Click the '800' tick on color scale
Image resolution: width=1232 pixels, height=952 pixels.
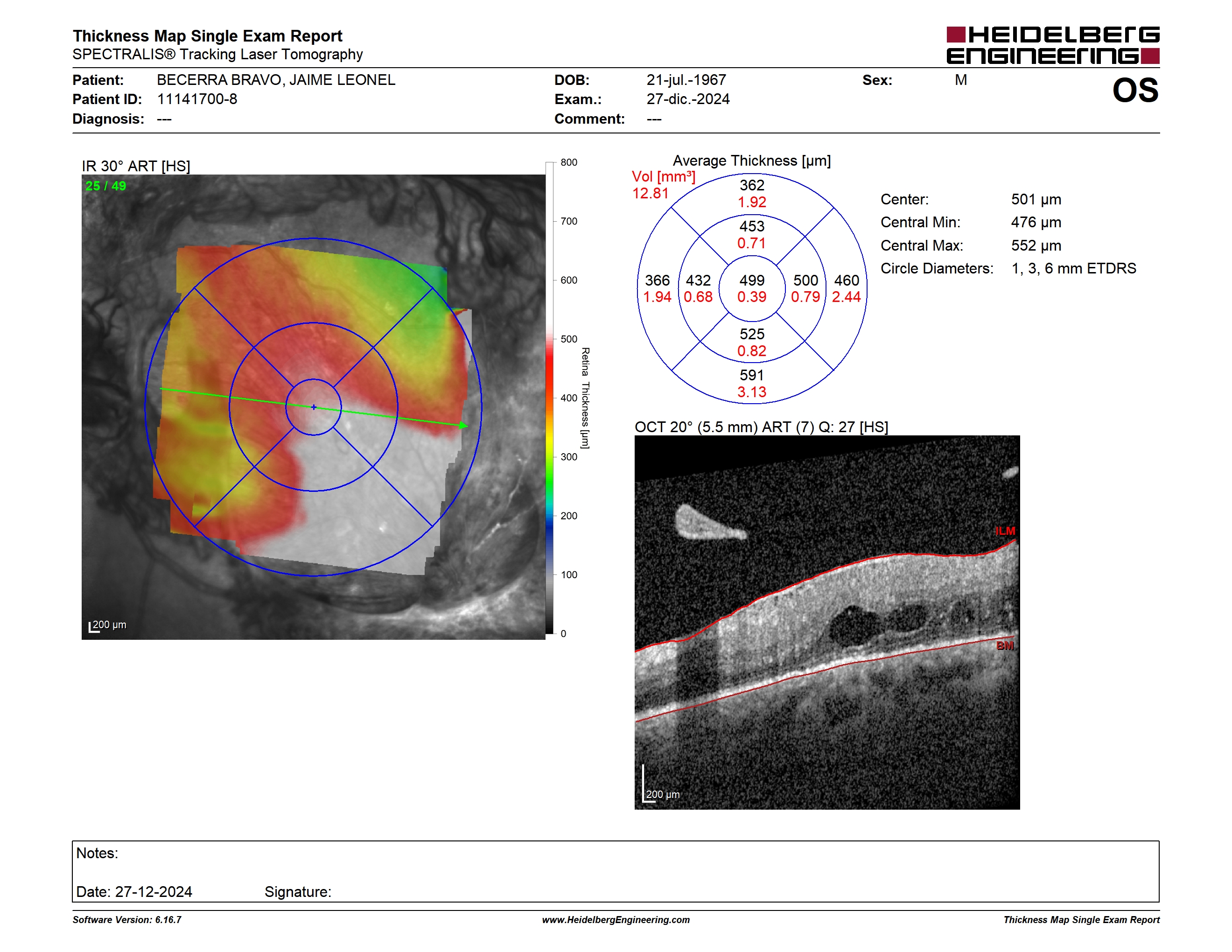point(568,162)
